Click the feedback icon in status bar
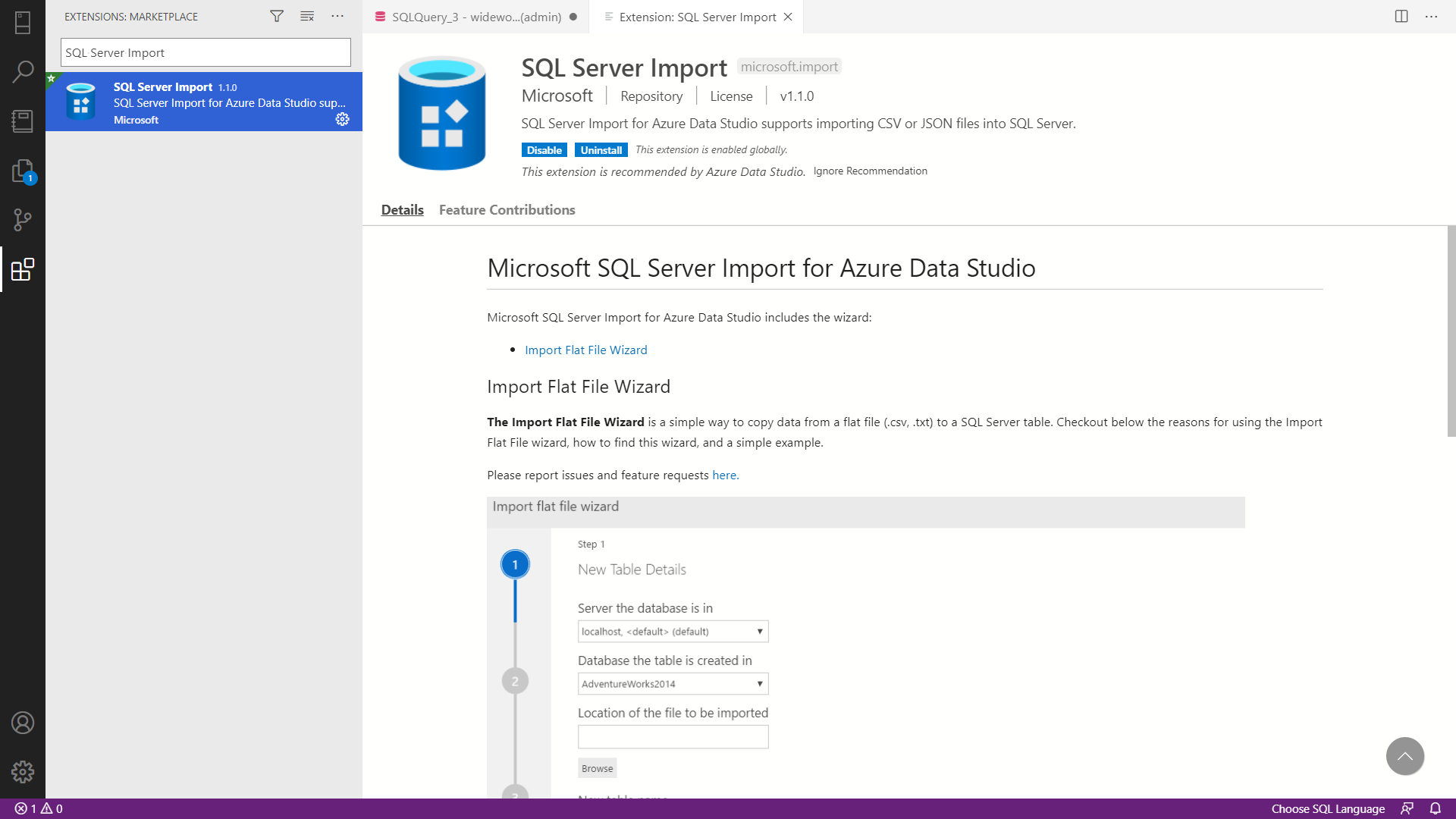1456x819 pixels. pos(1407,808)
